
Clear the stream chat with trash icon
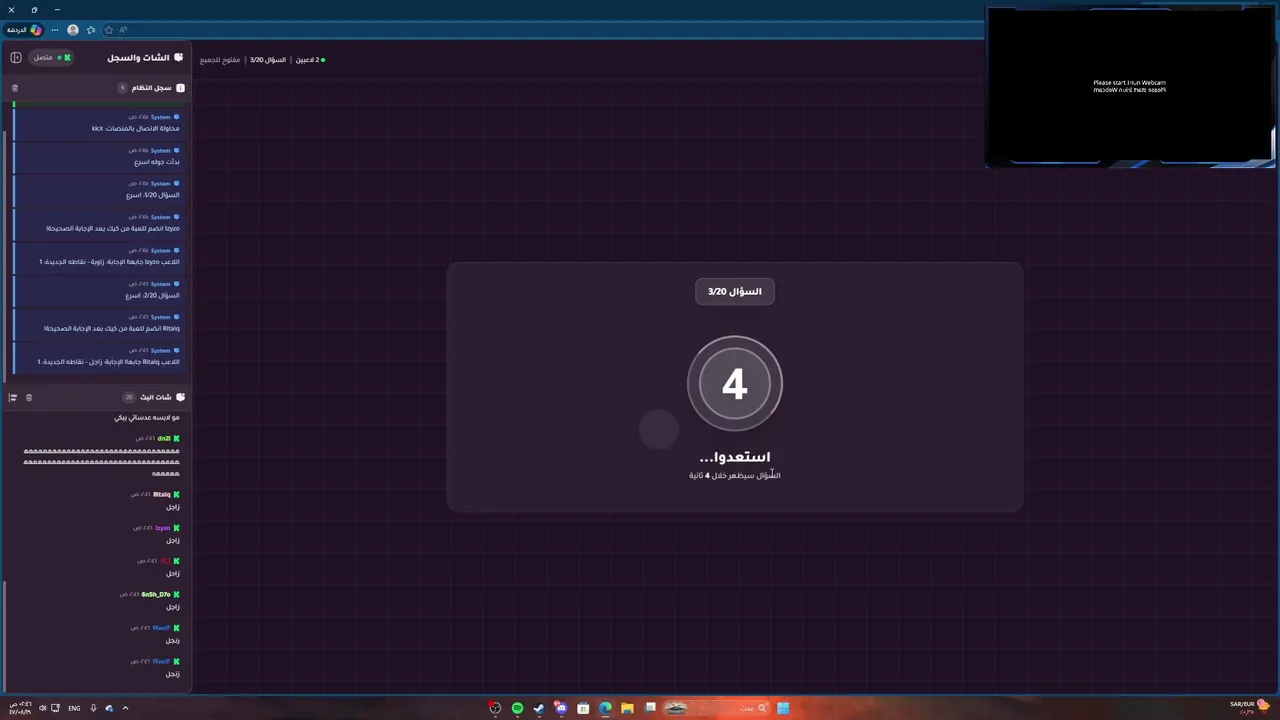(29, 398)
